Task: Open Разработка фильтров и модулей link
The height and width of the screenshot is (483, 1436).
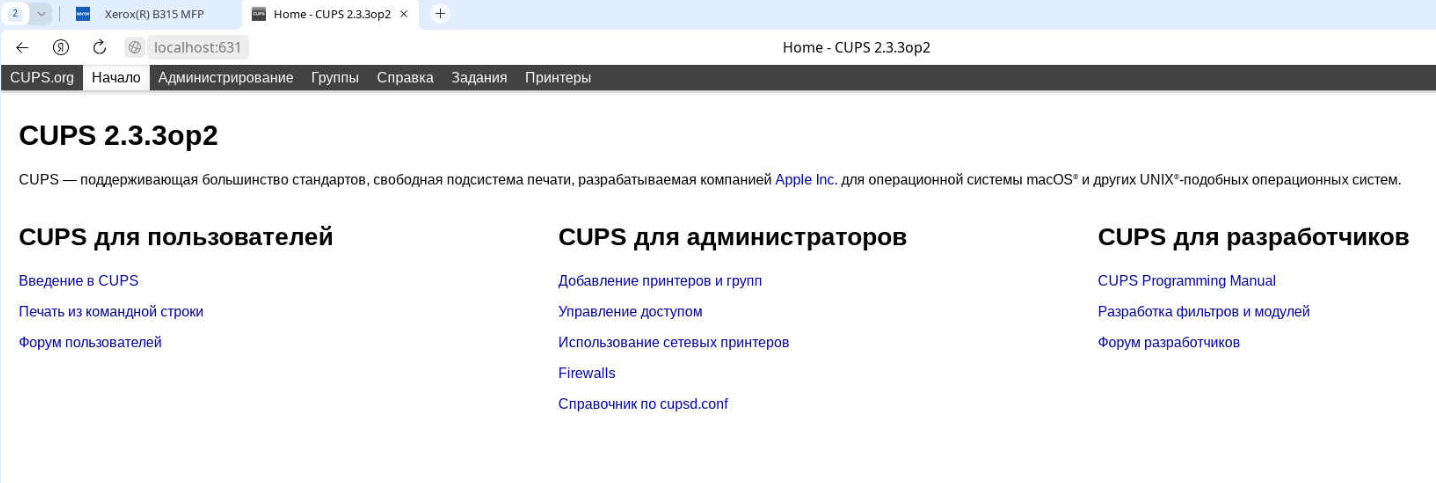Action: 1204,312
